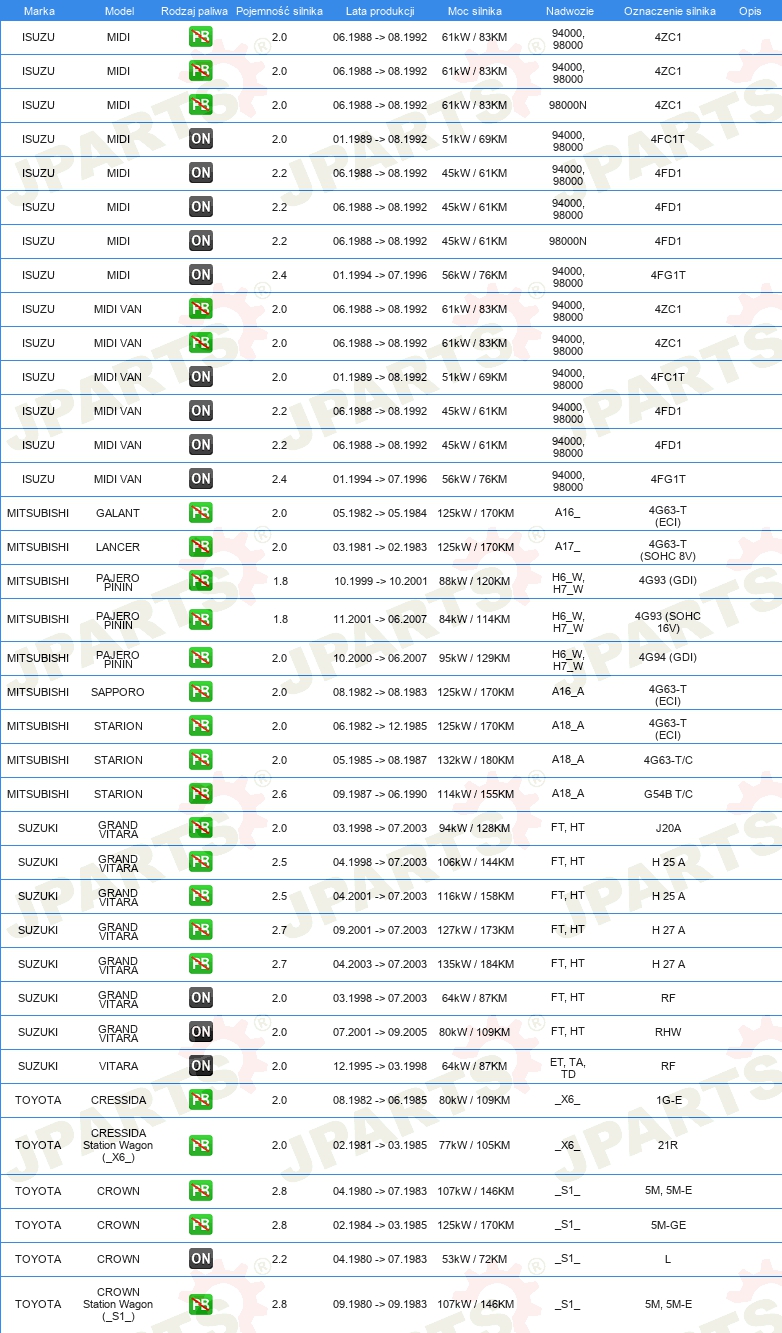Click the Oznaczenie silnika column header
The height and width of the screenshot is (1333, 782).
tap(669, 10)
